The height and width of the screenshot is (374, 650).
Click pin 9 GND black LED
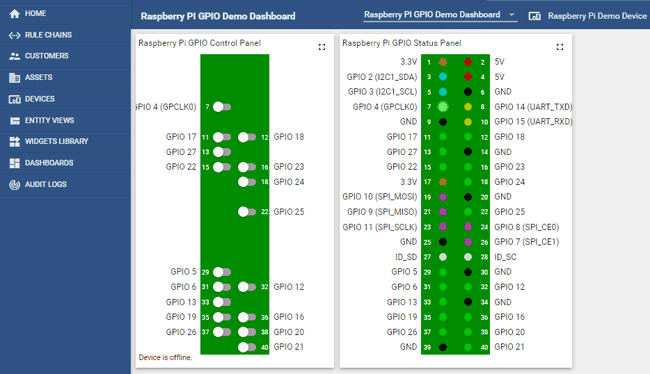click(443, 122)
